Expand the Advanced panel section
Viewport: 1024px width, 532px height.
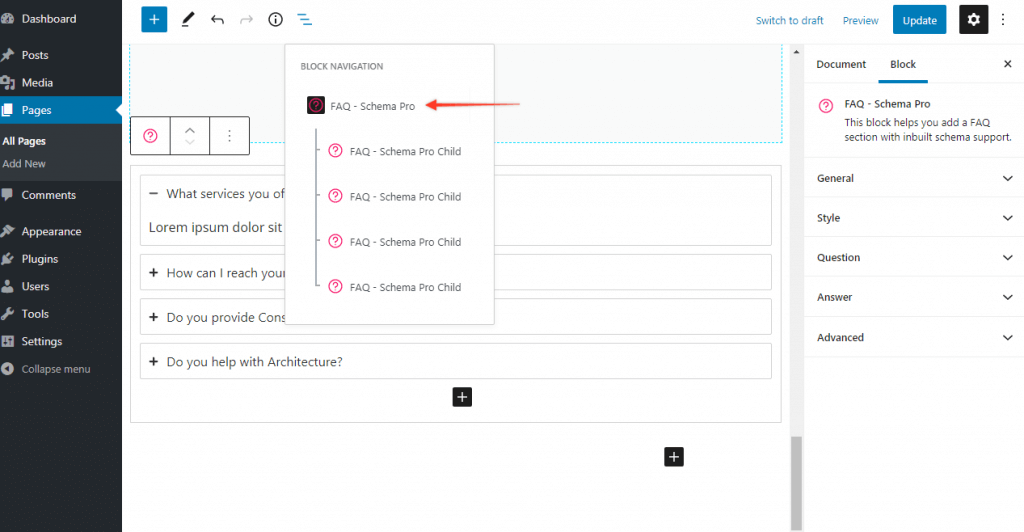914,337
